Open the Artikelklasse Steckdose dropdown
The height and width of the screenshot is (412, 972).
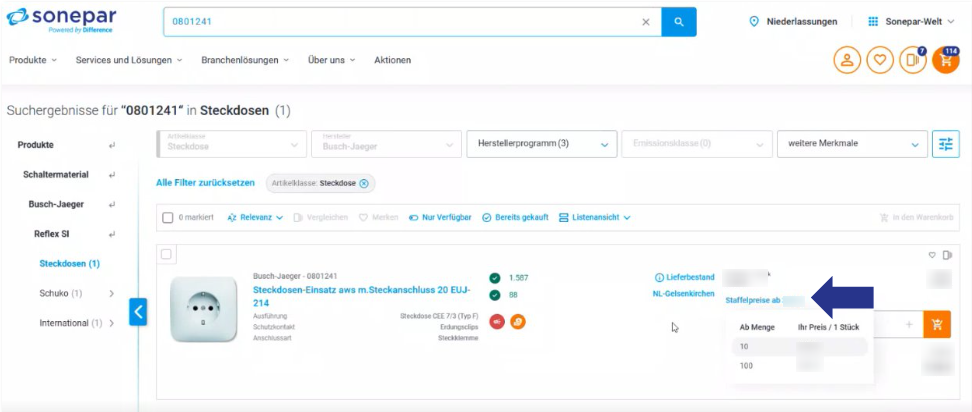(x=231, y=144)
